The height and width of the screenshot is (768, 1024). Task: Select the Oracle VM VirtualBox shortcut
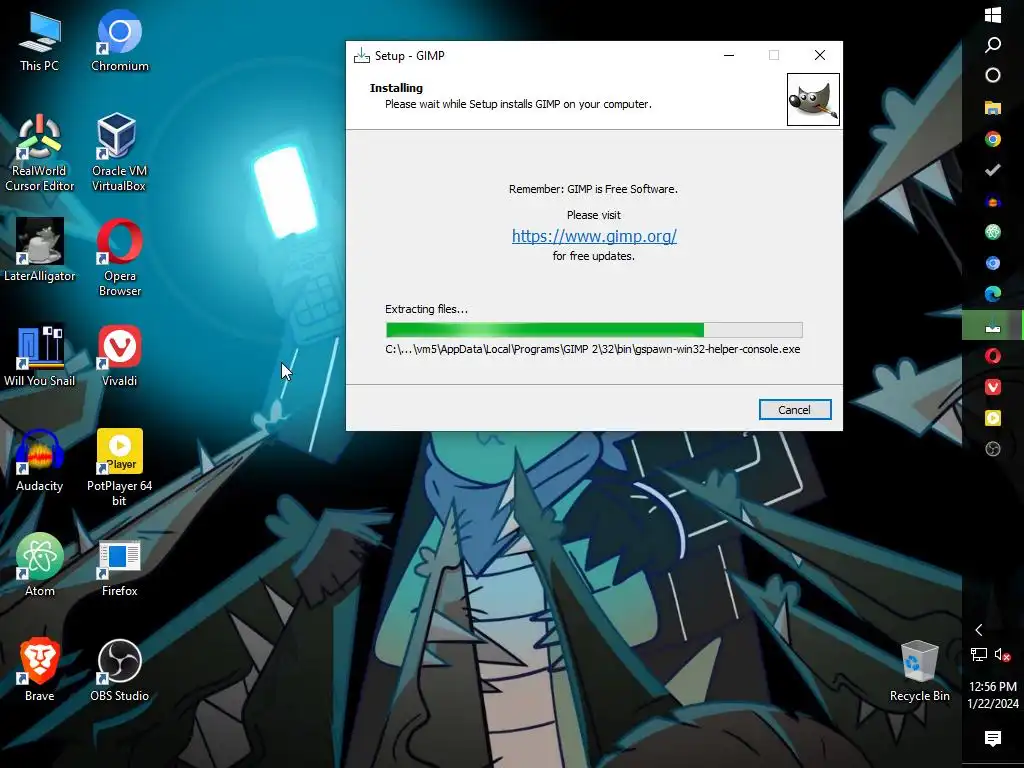pos(119,153)
